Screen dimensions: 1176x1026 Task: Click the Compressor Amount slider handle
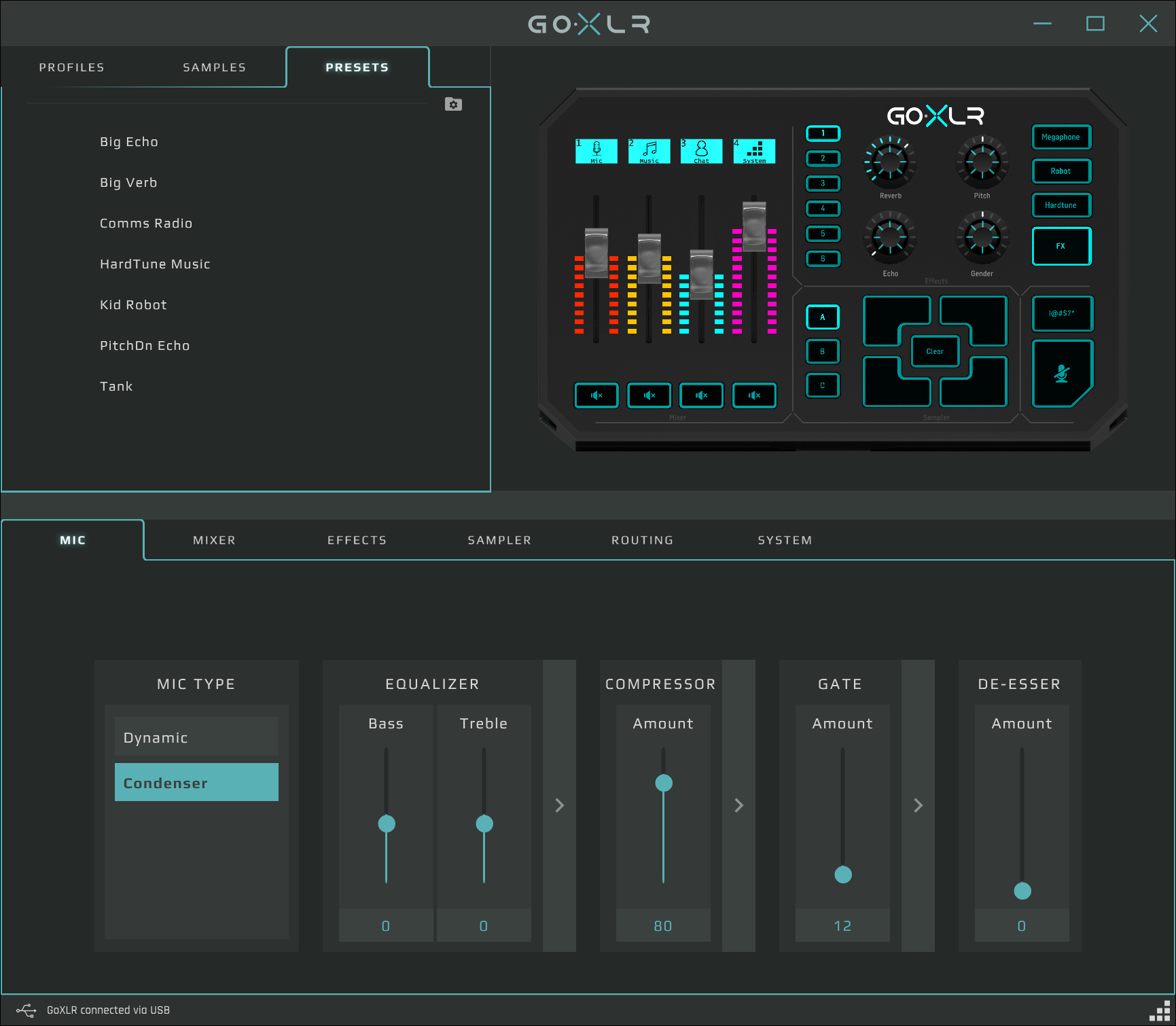(663, 783)
